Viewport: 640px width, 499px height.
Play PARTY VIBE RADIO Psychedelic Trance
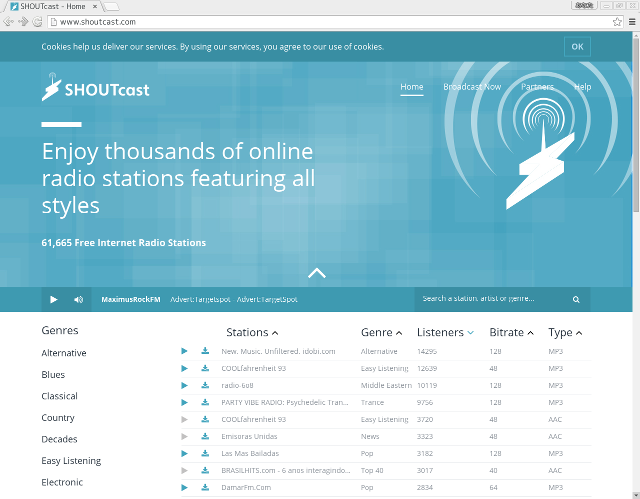coord(184,403)
